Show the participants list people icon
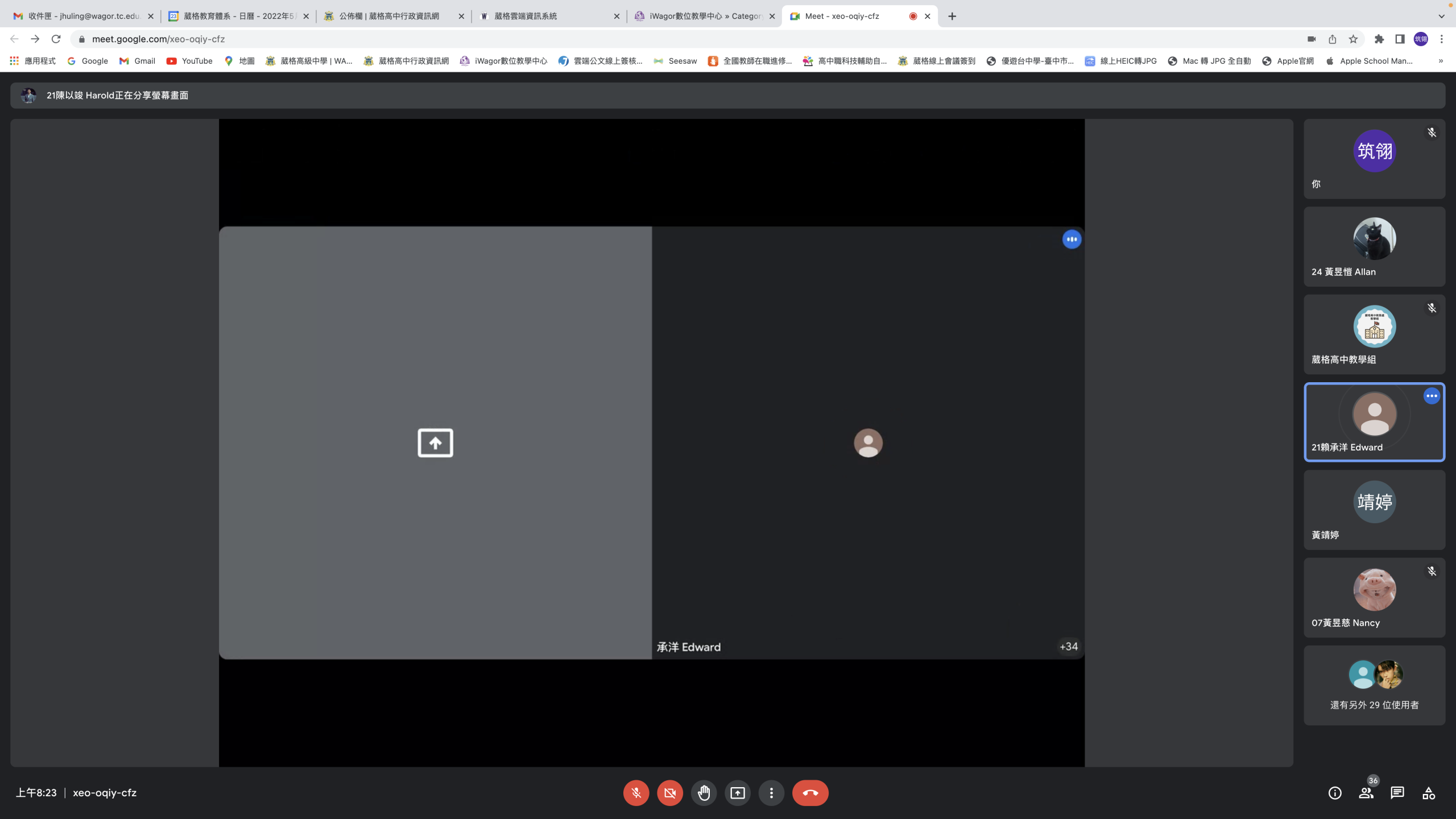The width and height of the screenshot is (1456, 819). (1366, 793)
